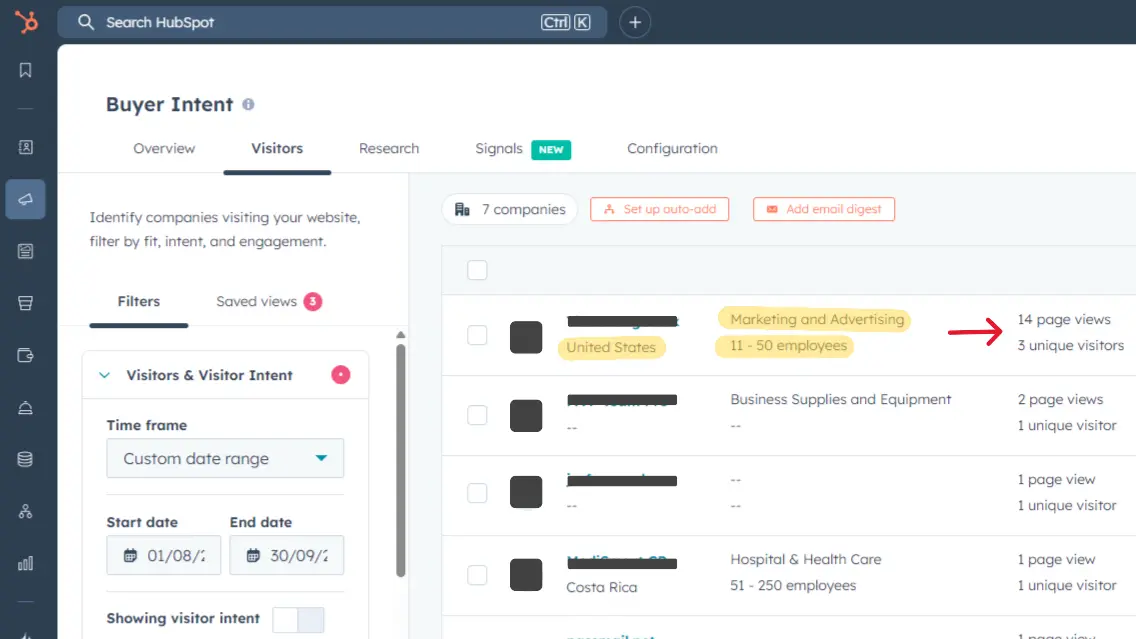Open the Custom date range dropdown
This screenshot has height=639, width=1136.
coord(225,459)
